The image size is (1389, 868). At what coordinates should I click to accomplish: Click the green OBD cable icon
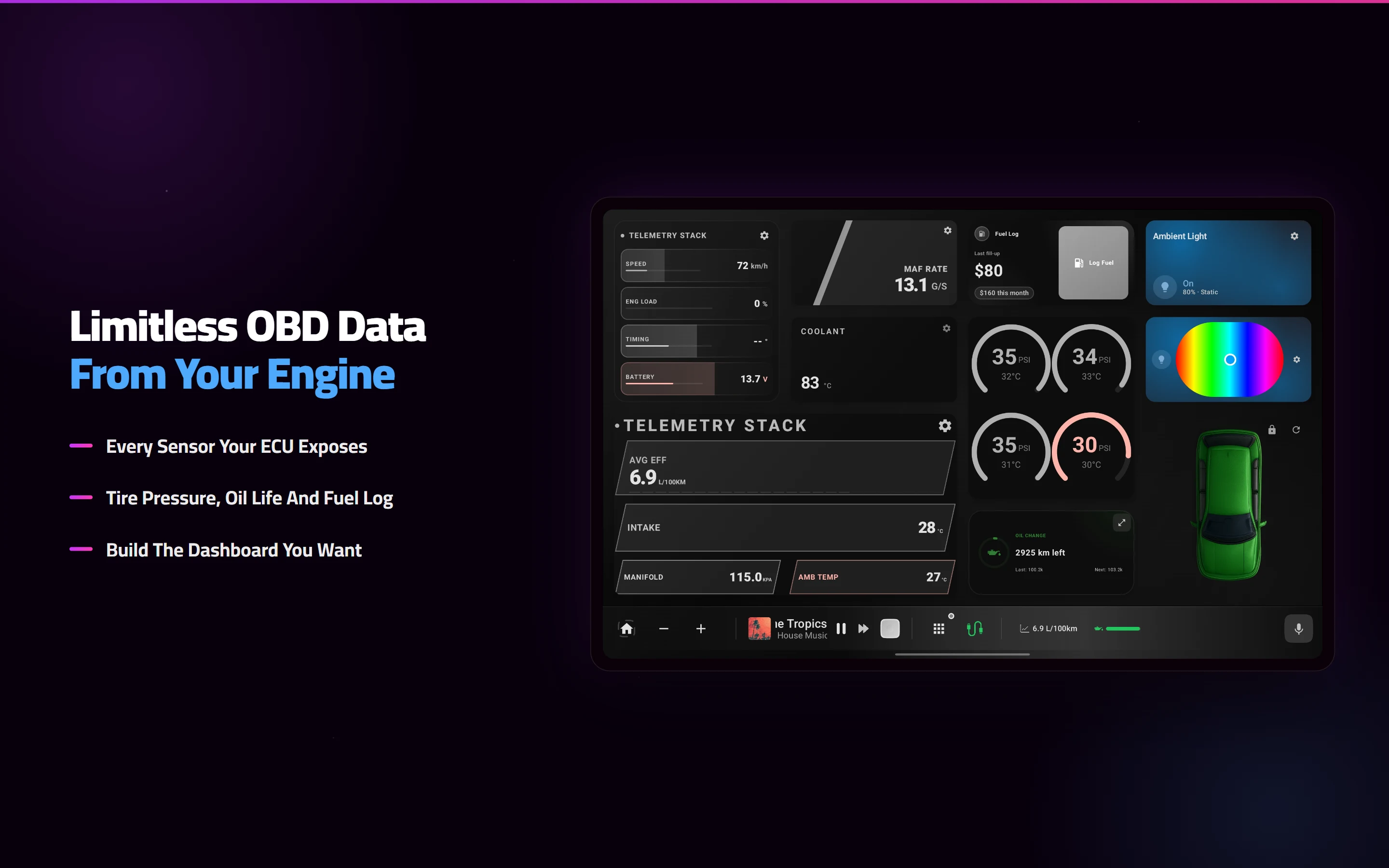point(975,629)
